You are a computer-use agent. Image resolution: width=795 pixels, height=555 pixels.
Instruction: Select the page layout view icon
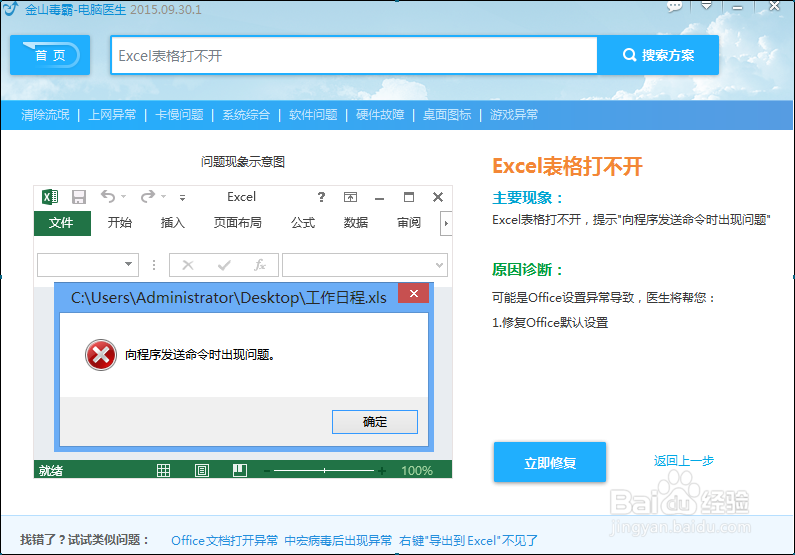click(202, 471)
